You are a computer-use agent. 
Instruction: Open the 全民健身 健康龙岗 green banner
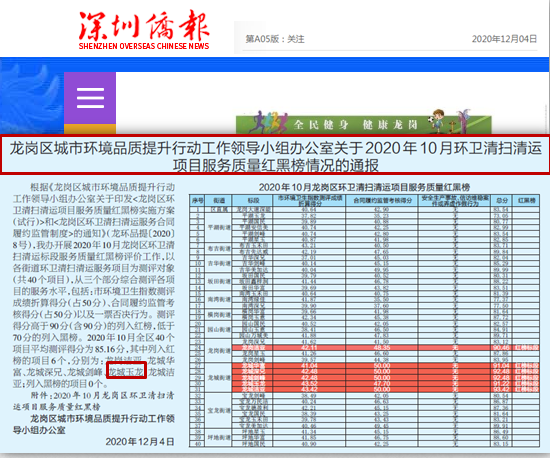[x=363, y=124]
